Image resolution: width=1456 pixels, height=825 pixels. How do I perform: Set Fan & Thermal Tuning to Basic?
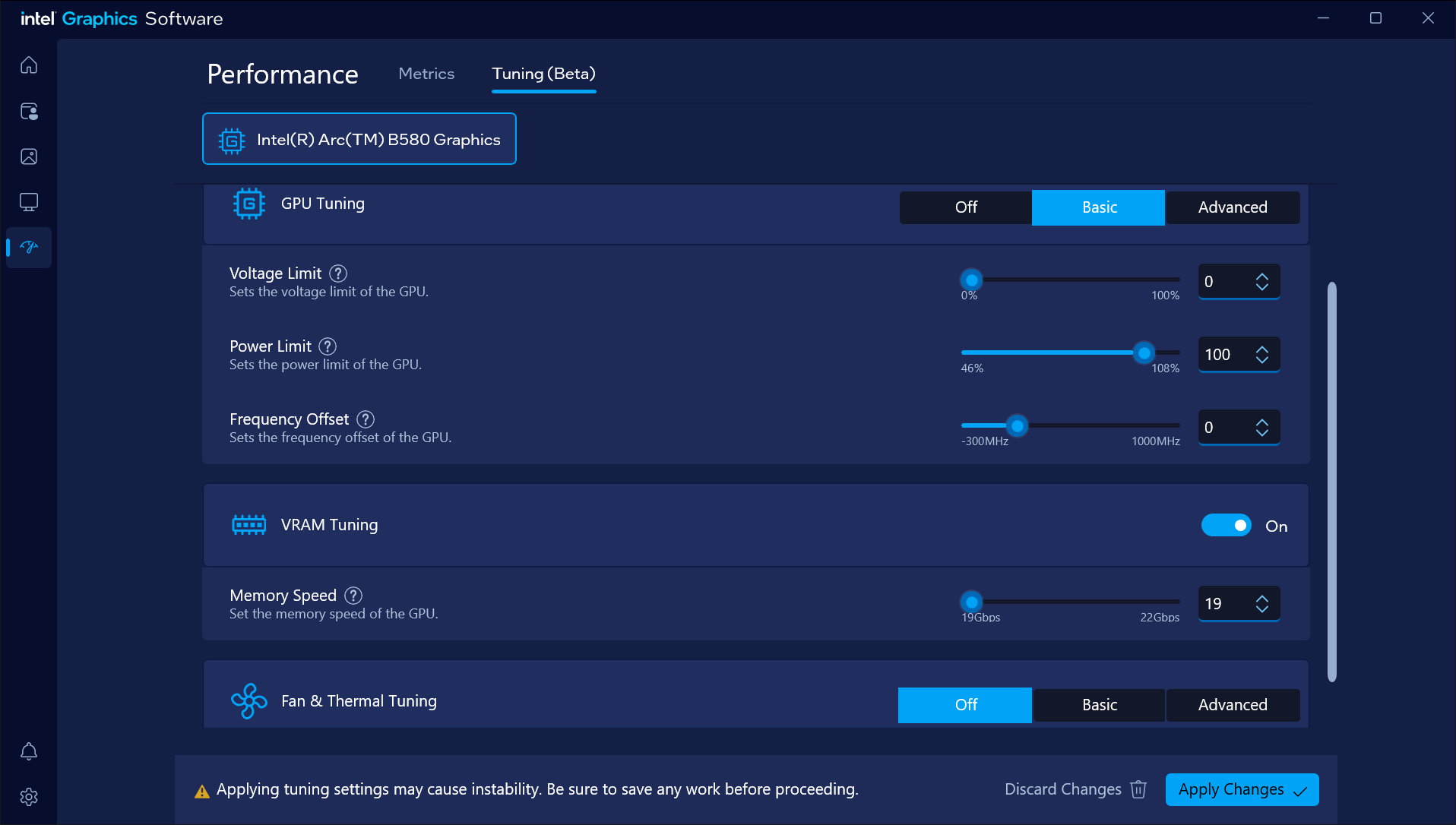pyautogui.click(x=1099, y=705)
